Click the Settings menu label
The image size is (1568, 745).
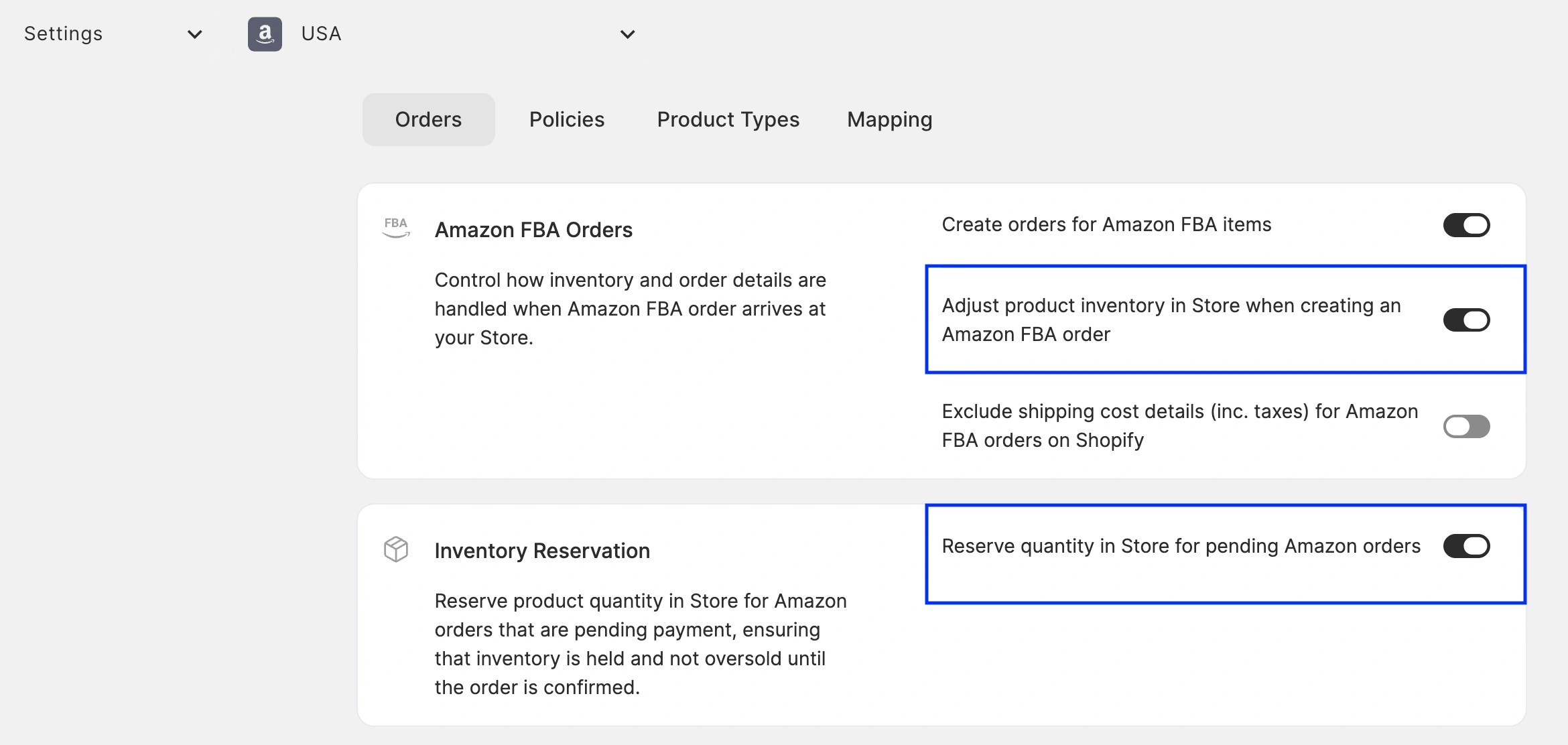64,33
